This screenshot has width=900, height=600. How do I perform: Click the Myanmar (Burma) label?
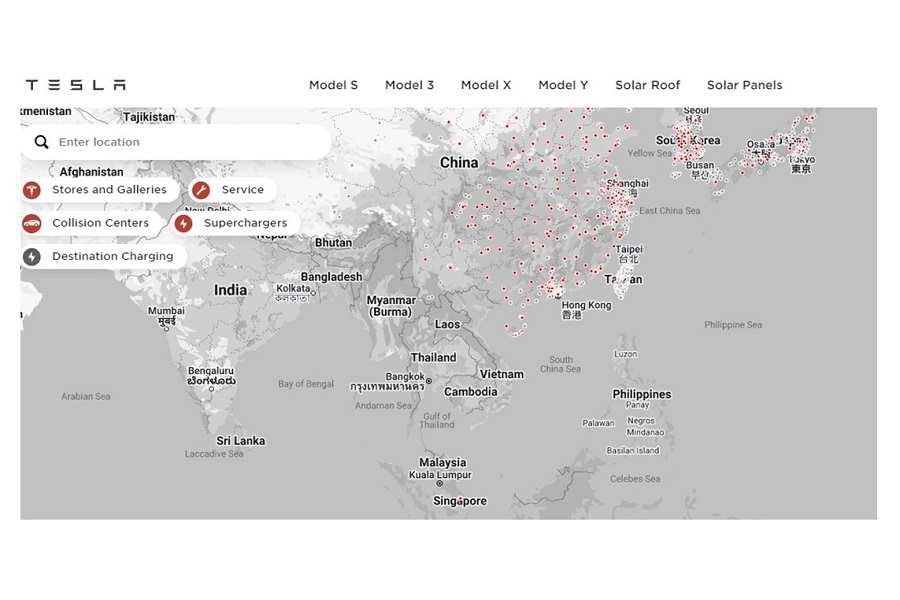coord(391,306)
